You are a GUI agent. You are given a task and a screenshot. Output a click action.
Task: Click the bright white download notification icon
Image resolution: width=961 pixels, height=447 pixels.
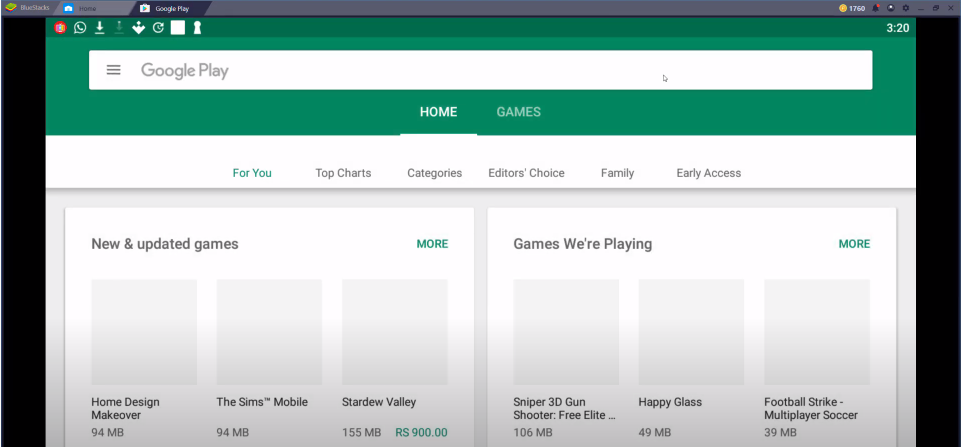tap(99, 28)
